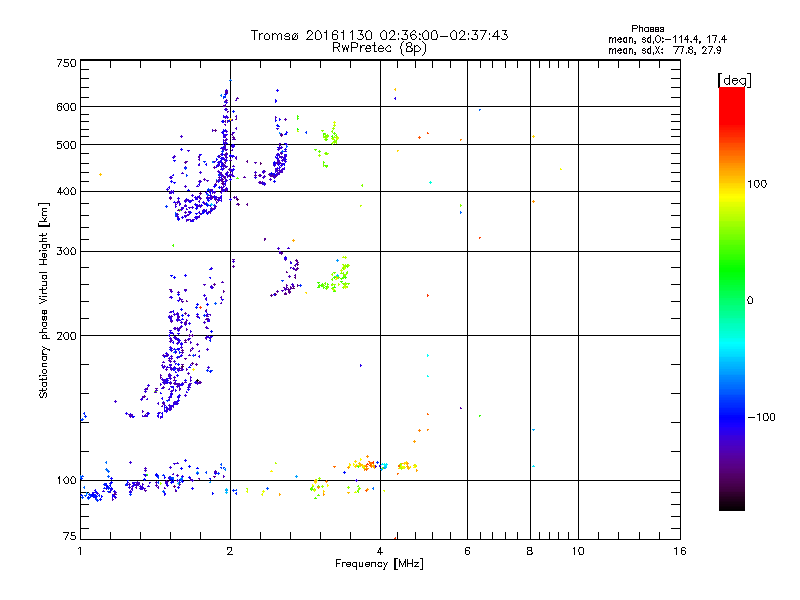
Task: Click the 'Phases' header text
Action: 647,29
